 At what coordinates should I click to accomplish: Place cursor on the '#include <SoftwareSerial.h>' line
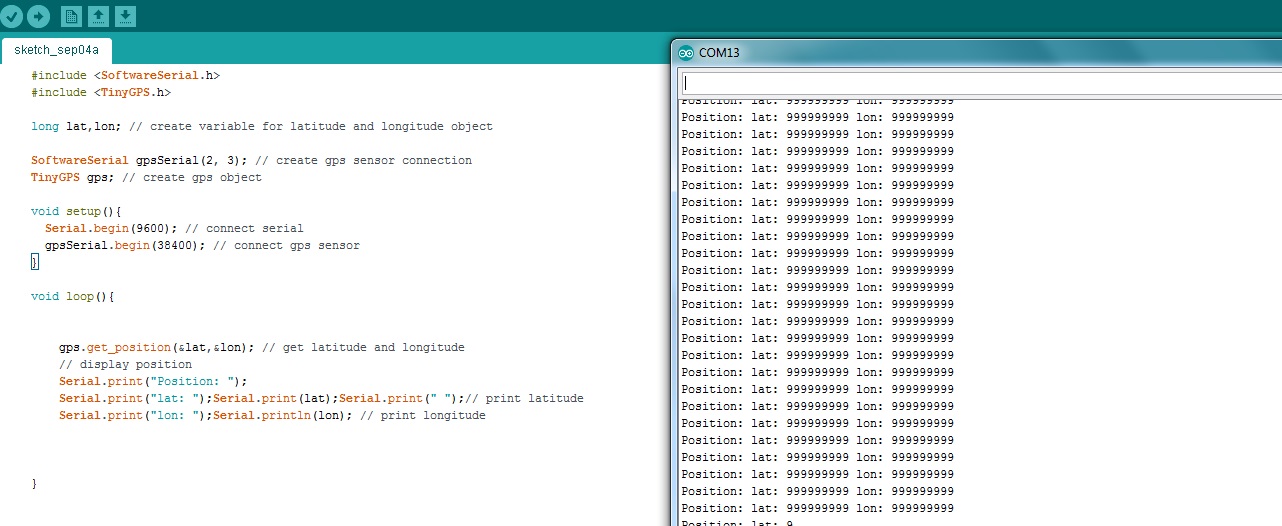125,75
